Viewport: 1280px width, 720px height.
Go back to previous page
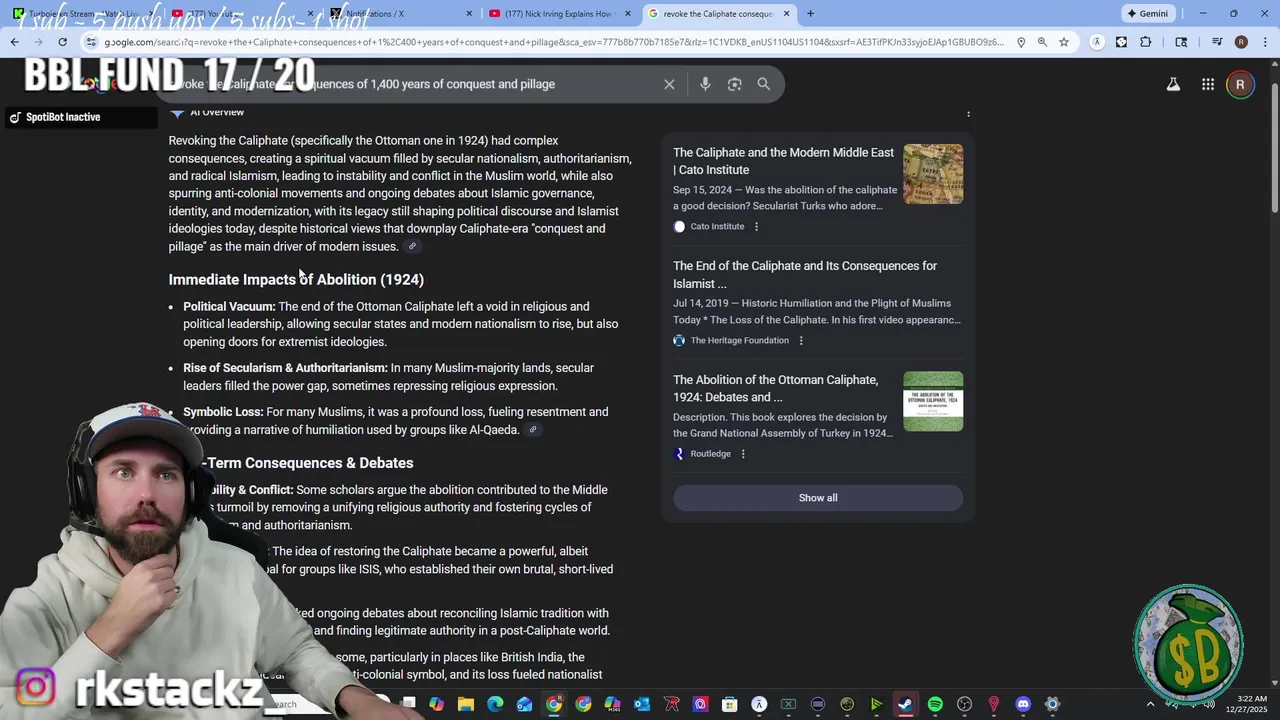[x=15, y=42]
